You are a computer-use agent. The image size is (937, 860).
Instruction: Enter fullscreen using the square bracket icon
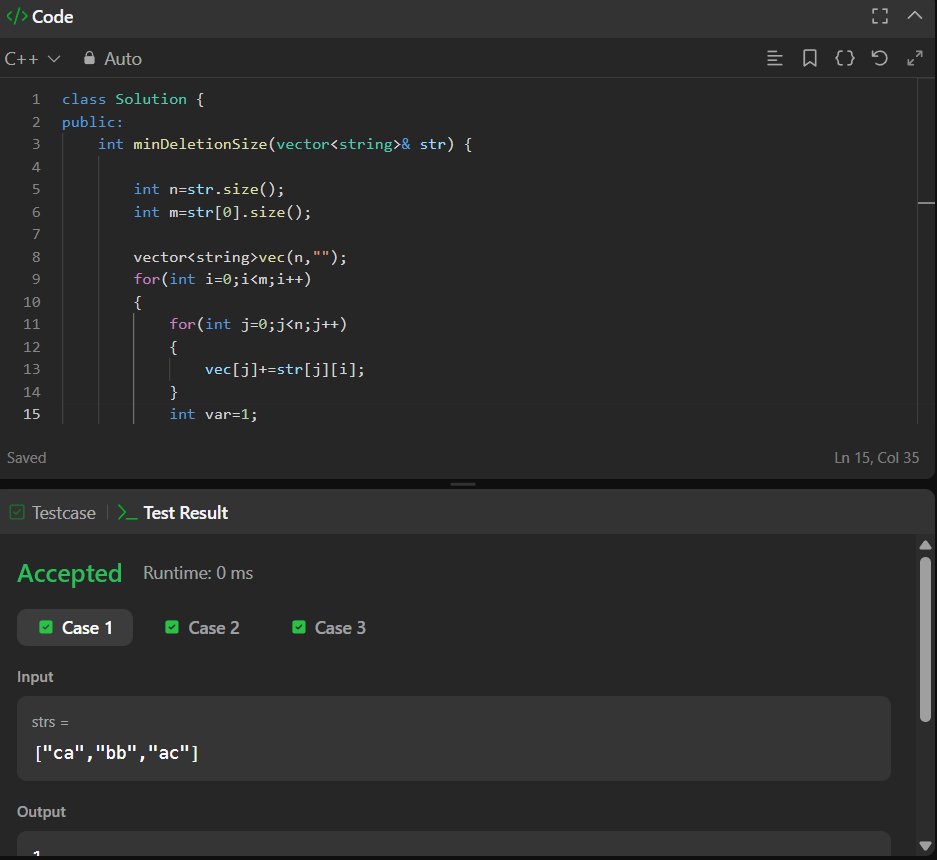pos(879,16)
